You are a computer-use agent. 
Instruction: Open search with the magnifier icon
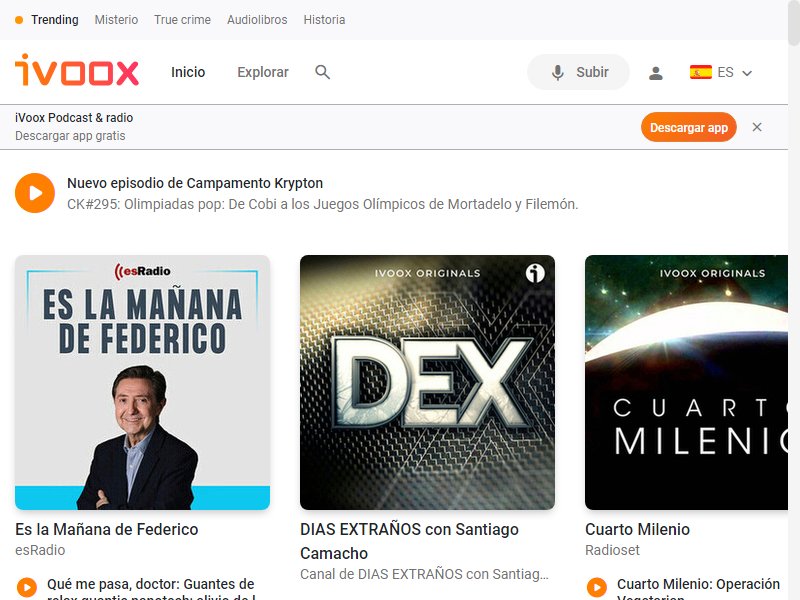pyautogui.click(x=322, y=72)
